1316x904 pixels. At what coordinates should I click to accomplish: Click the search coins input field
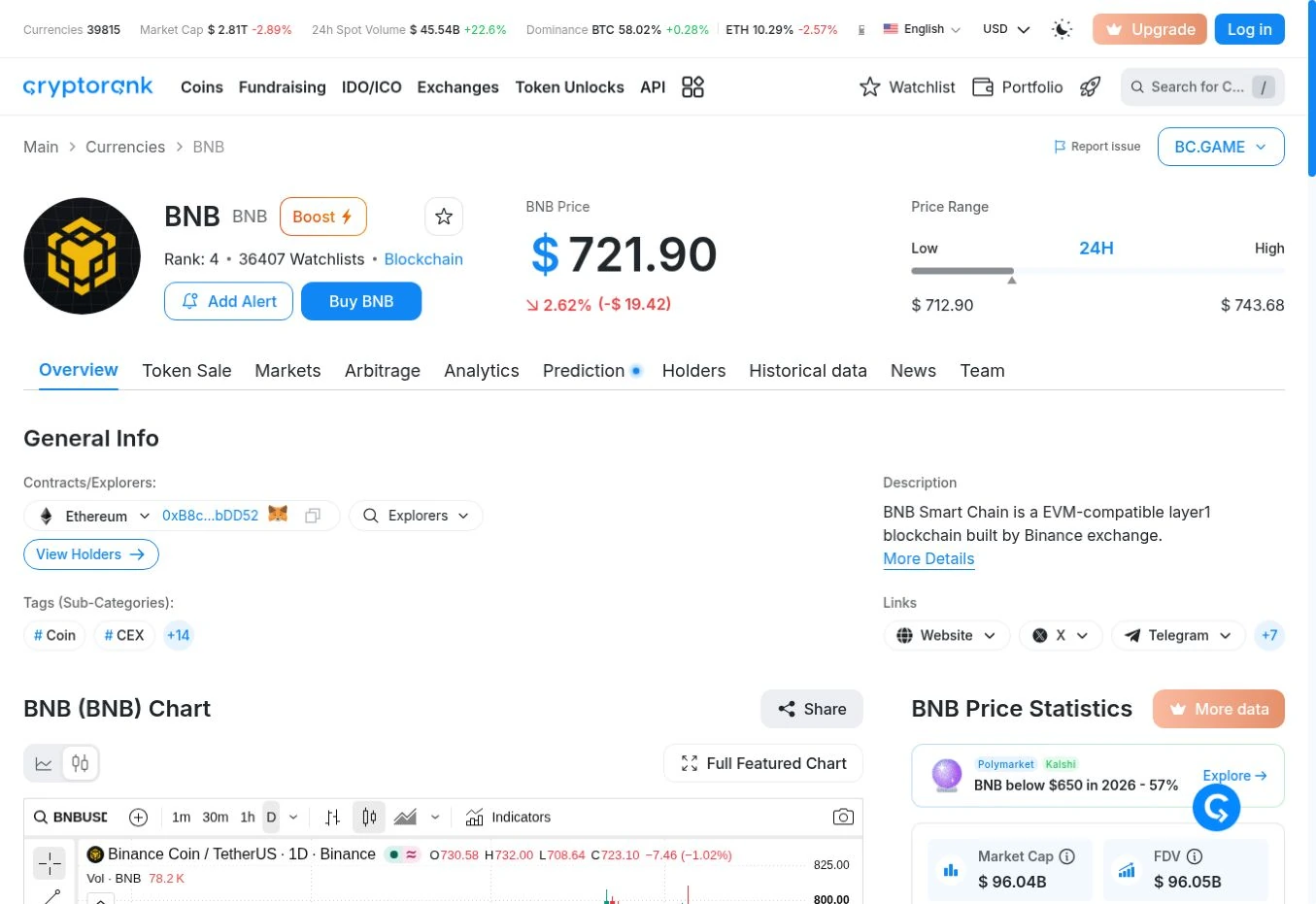coord(1202,87)
